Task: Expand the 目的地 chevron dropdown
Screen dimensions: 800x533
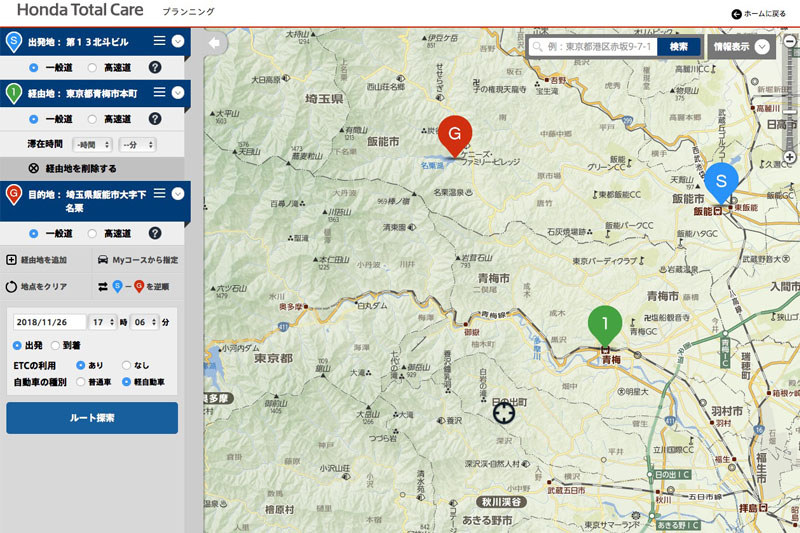Action: 178,193
